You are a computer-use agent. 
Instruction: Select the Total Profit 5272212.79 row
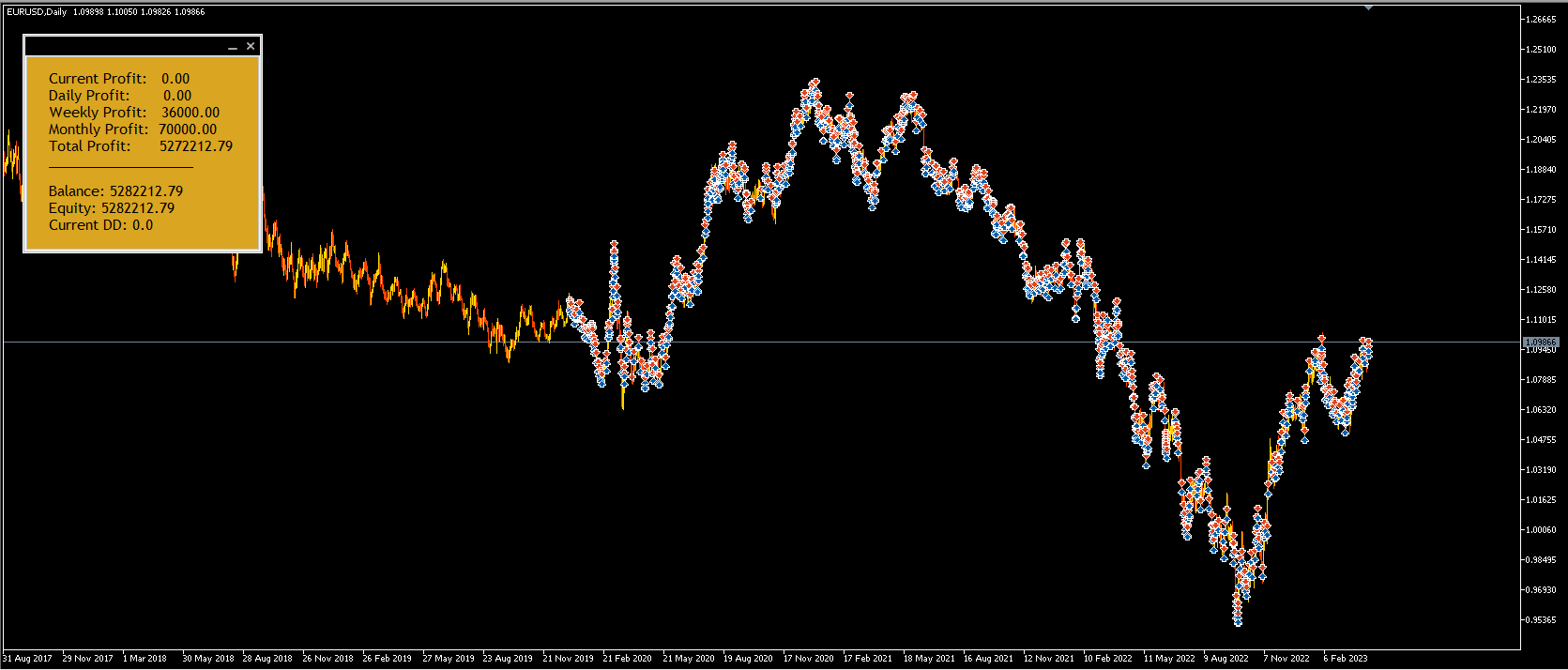(141, 146)
